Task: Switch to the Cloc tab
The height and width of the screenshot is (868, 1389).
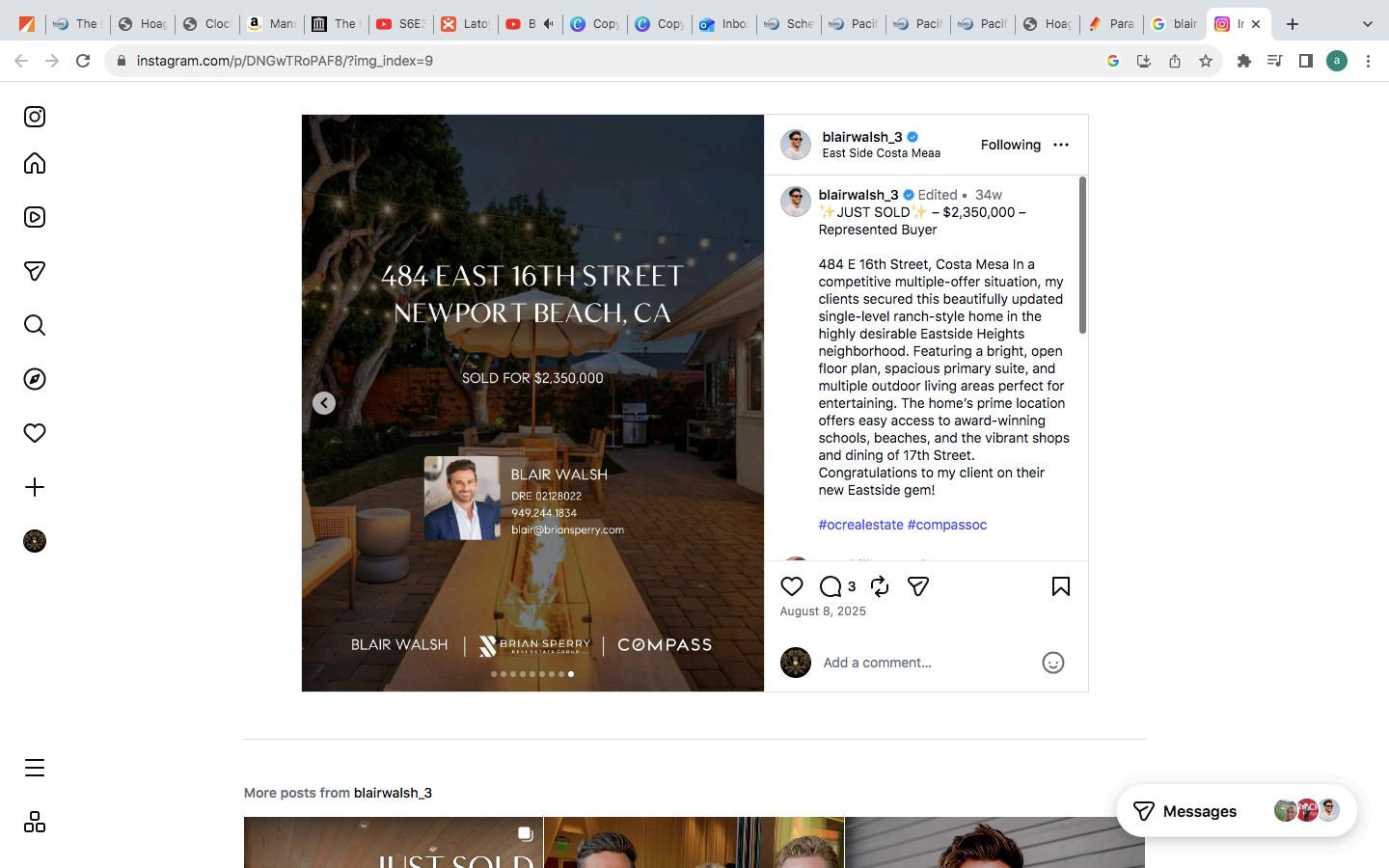Action: (x=205, y=24)
